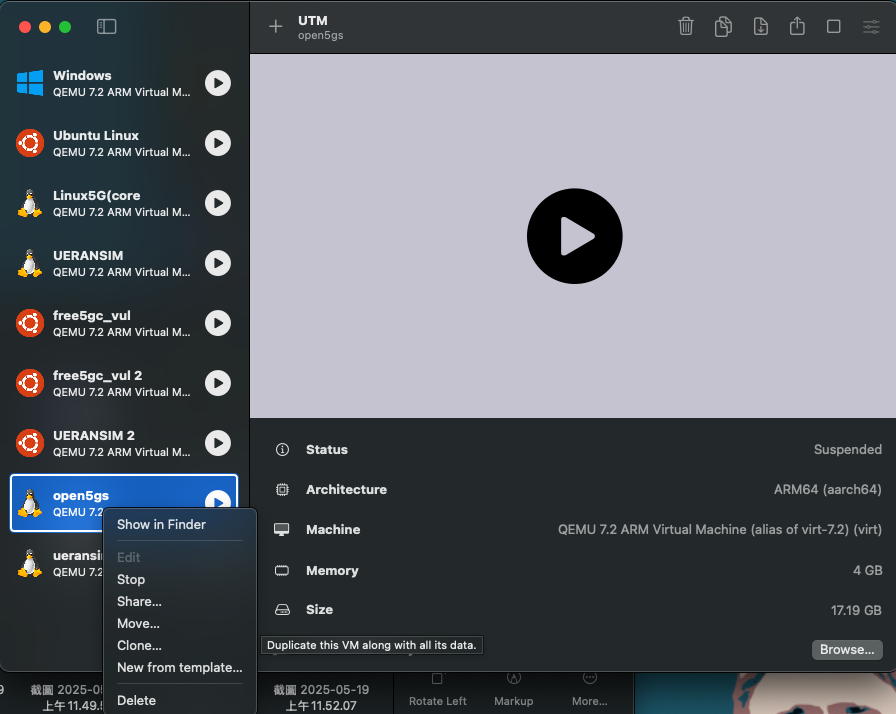Select the Windows VM name text
This screenshot has width=896, height=714.
(x=82, y=75)
